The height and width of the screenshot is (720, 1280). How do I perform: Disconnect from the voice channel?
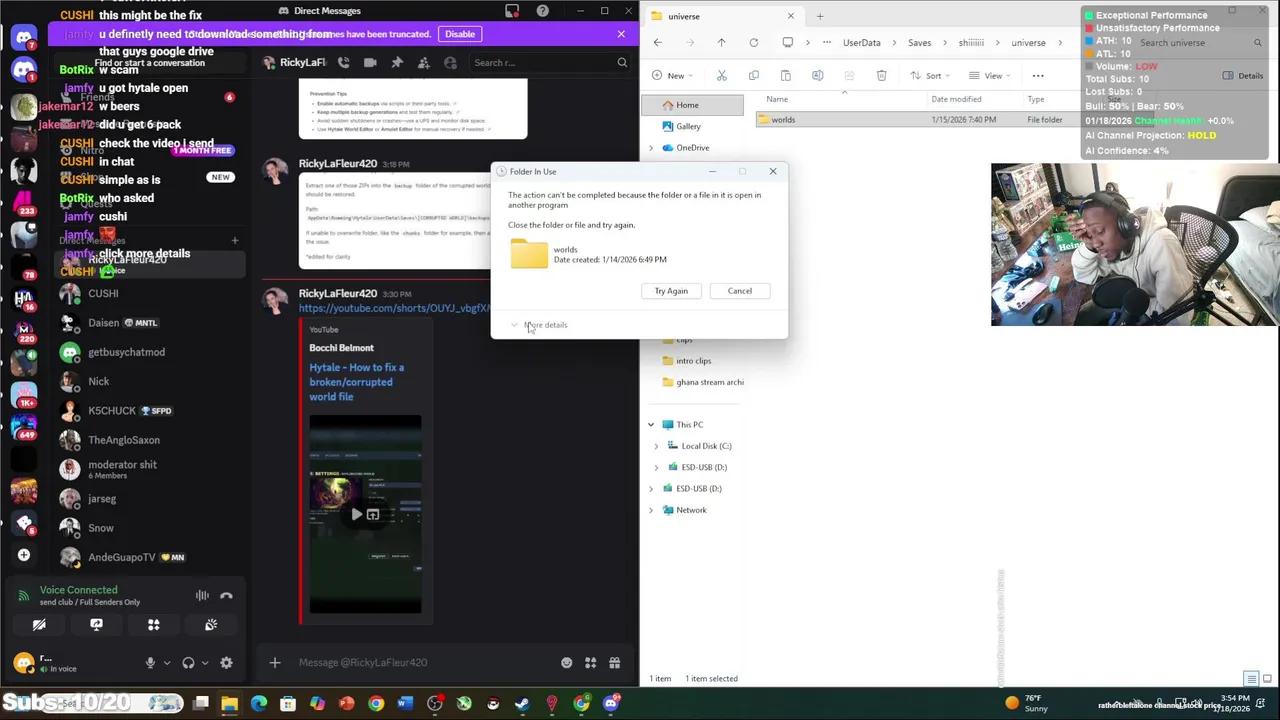click(226, 596)
